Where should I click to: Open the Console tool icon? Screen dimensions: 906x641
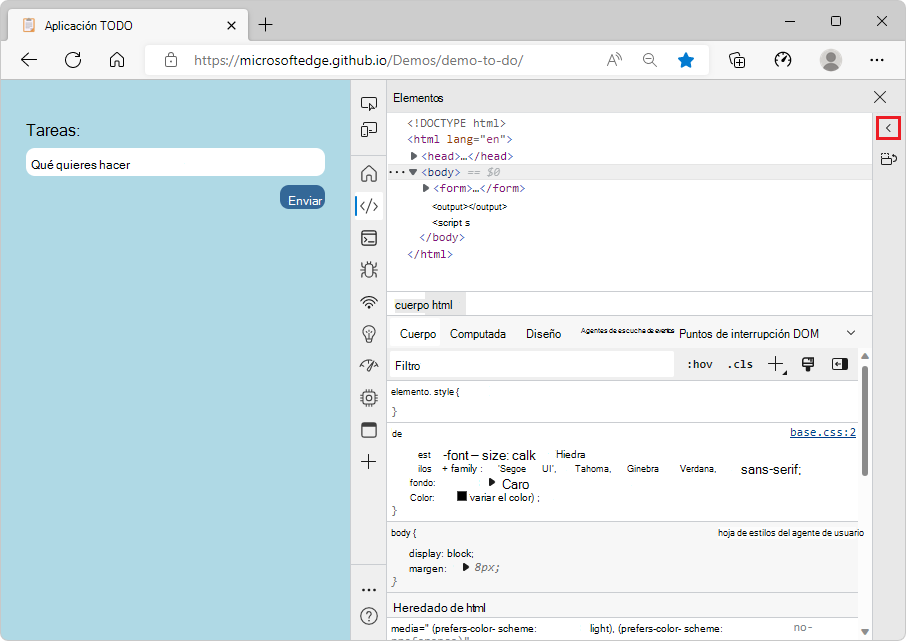[x=369, y=238]
